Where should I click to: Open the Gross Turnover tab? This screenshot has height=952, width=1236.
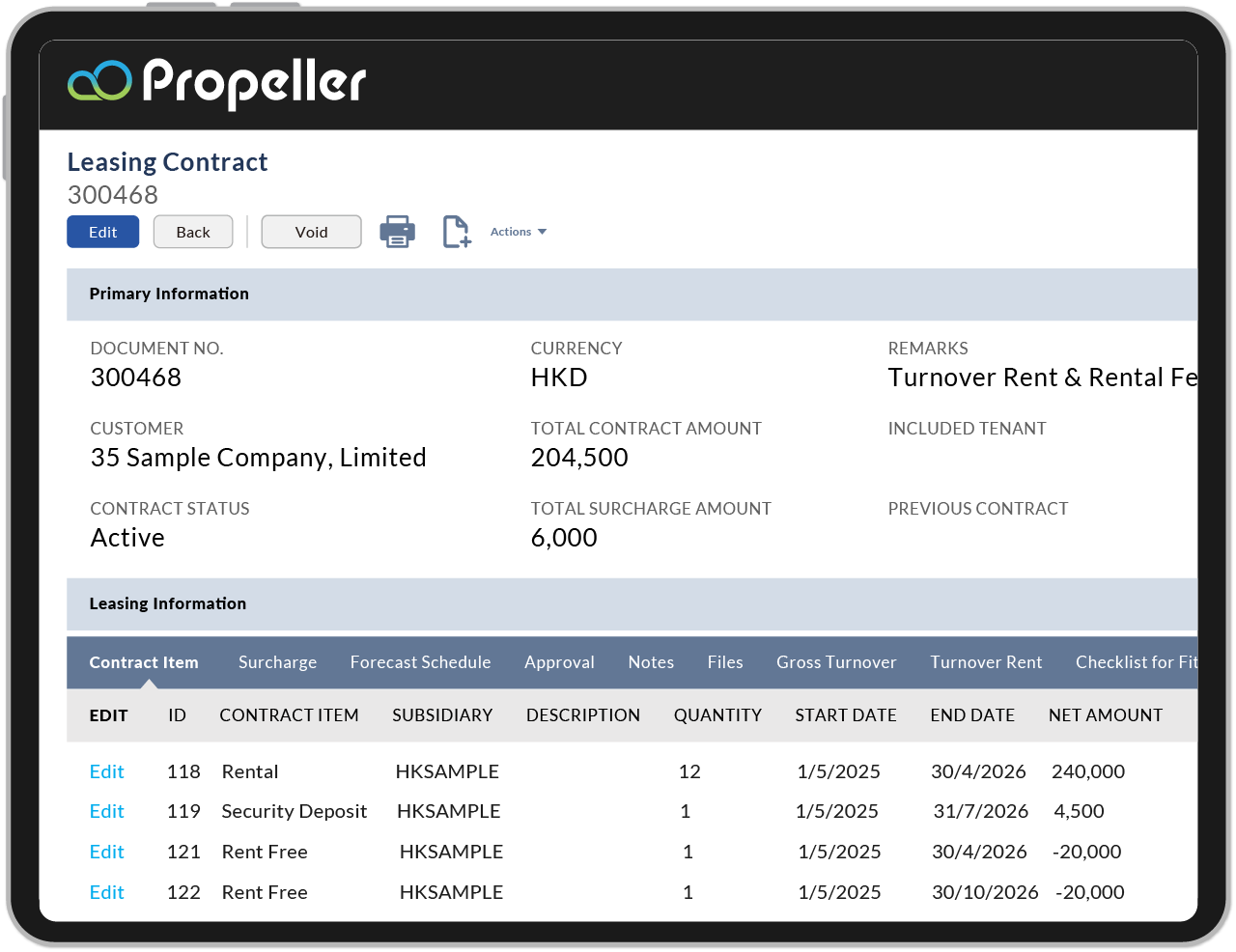836,662
